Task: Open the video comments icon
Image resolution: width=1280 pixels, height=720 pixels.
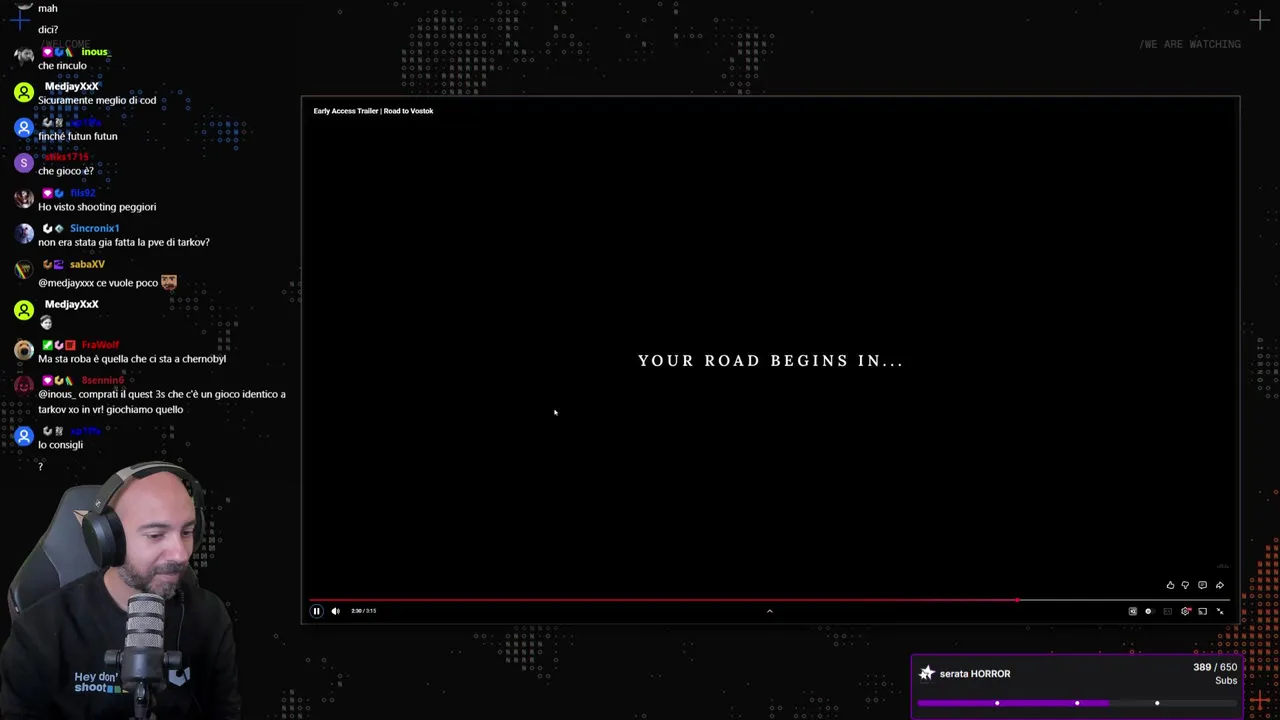Action: pos(1202,585)
